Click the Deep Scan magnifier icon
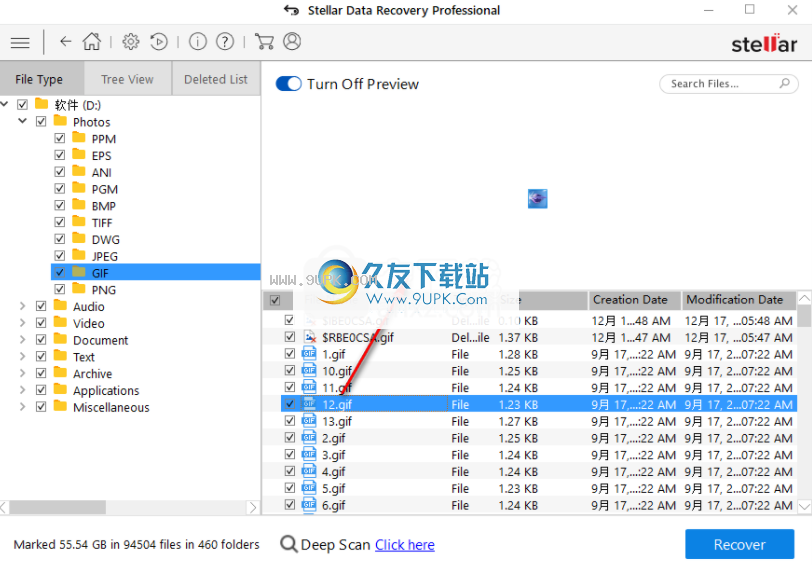The height and width of the screenshot is (565, 812). coord(288,544)
